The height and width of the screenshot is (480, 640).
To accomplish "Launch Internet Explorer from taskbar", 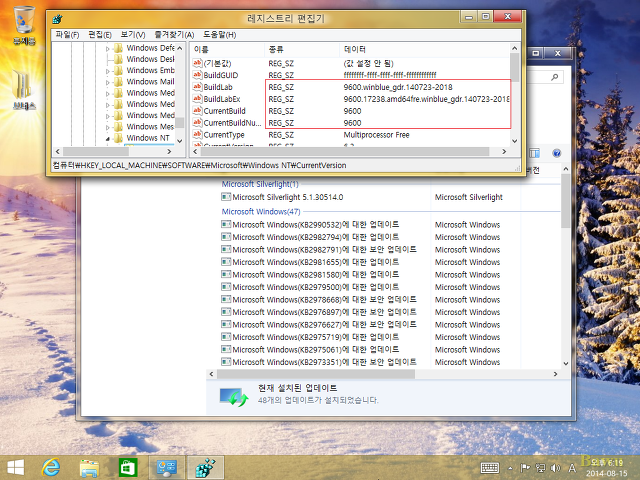I will click(x=51, y=467).
